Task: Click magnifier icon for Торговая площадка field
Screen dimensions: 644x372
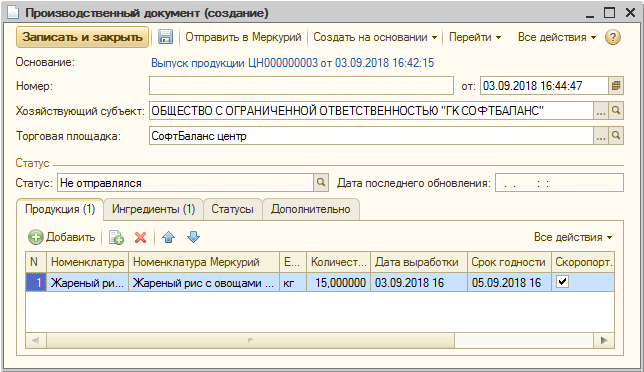Action: click(x=616, y=135)
